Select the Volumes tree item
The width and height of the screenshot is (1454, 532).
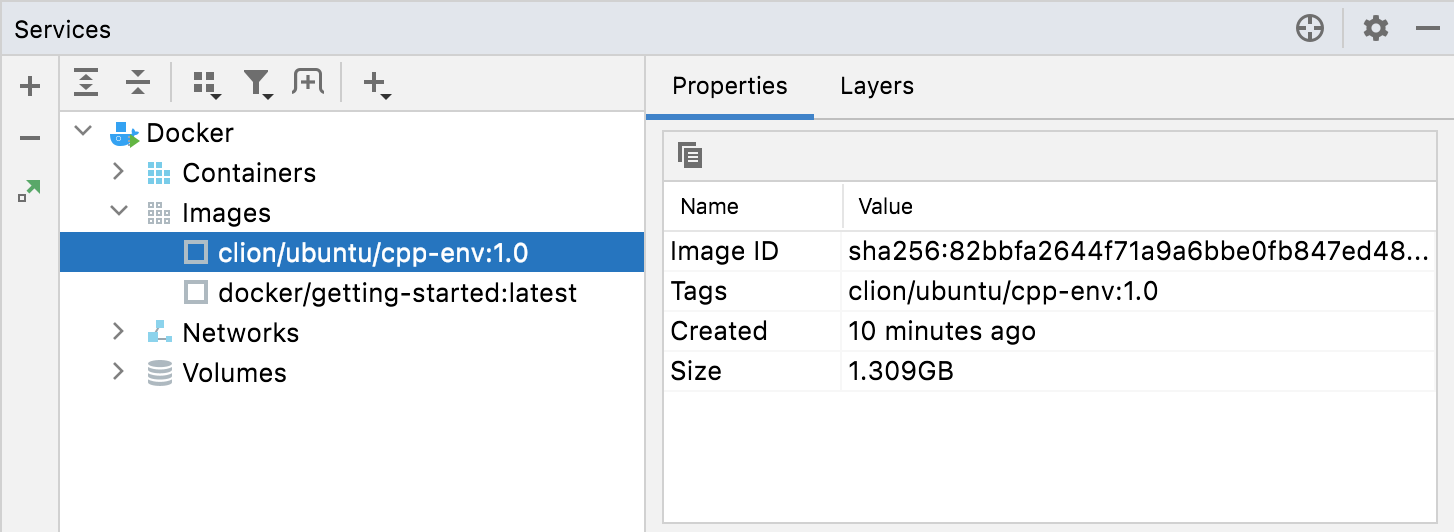(235, 373)
